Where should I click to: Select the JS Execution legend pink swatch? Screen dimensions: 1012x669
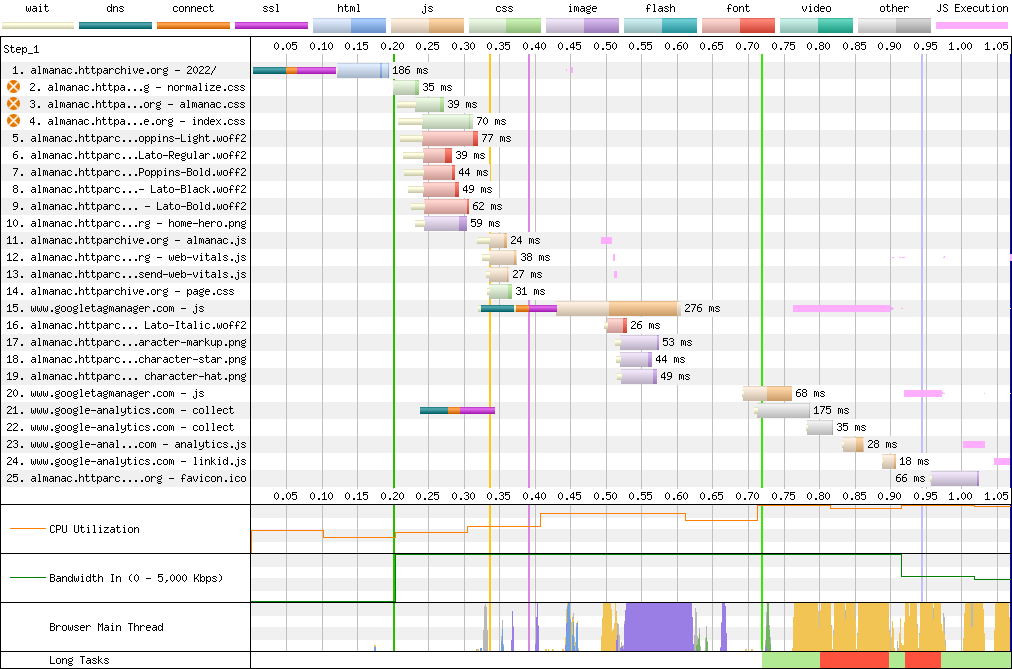click(x=971, y=25)
